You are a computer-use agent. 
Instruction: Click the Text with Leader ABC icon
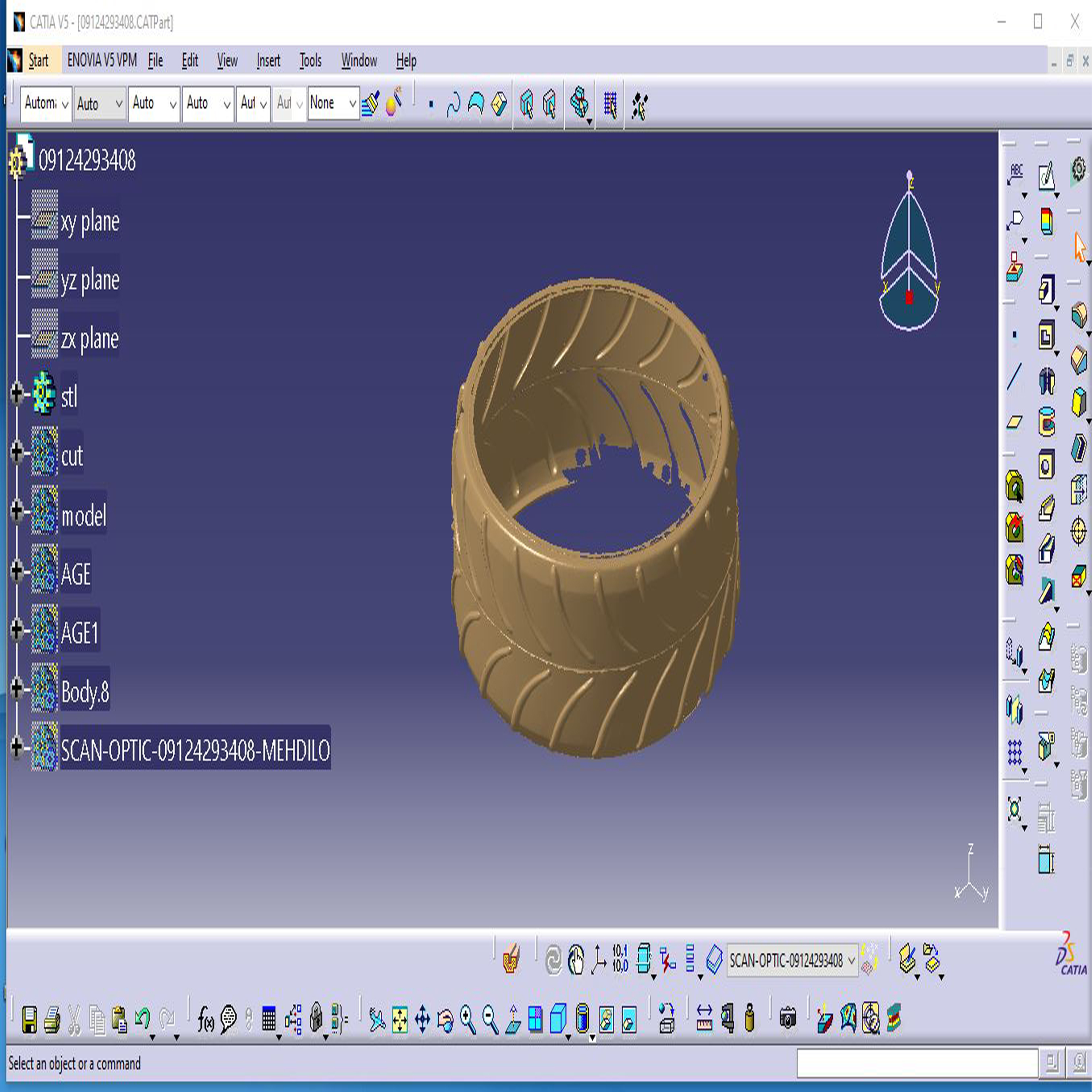pyautogui.click(x=1016, y=175)
